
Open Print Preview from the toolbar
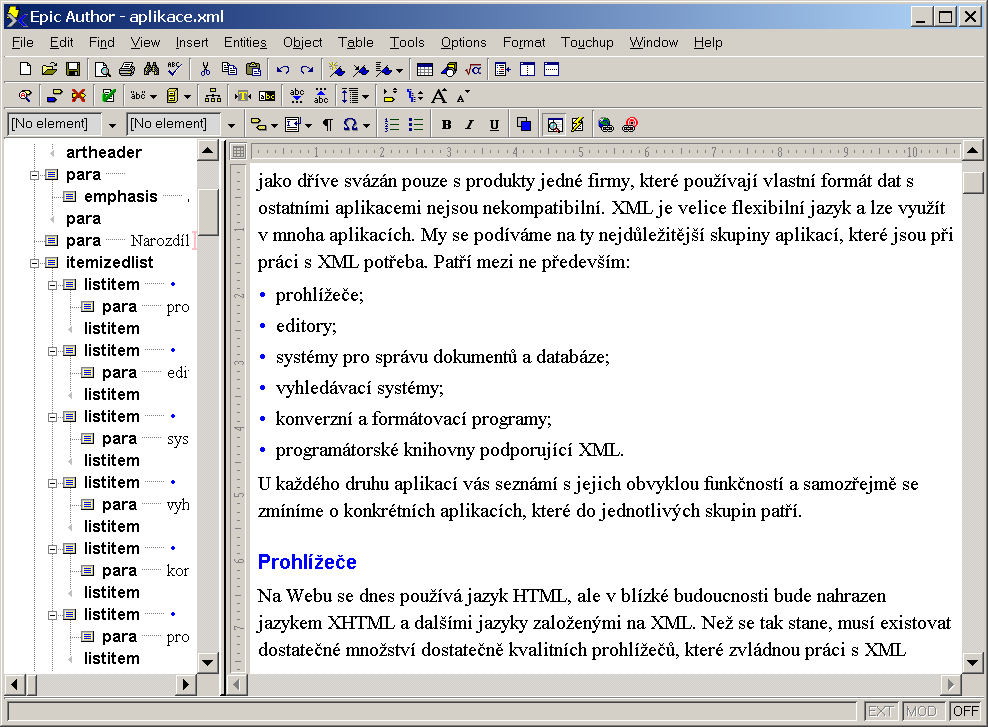tap(102, 69)
